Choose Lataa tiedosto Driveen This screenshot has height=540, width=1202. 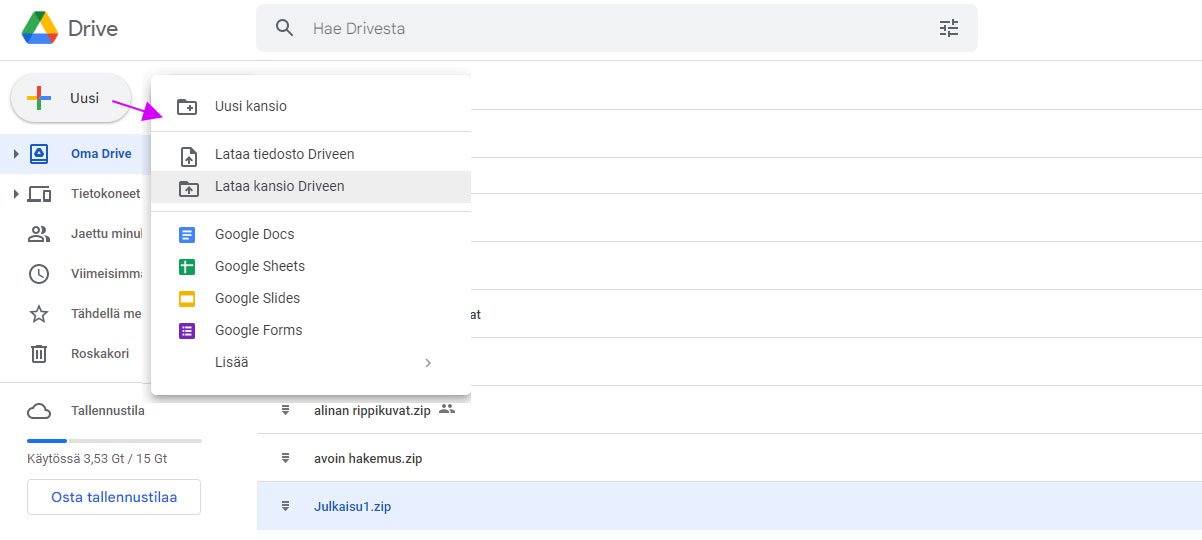point(310,155)
